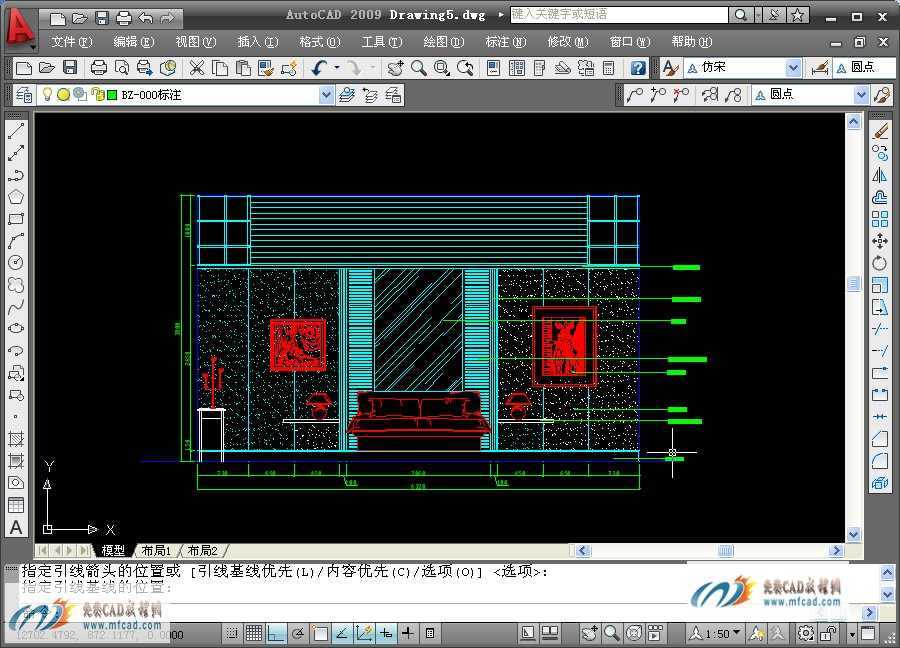Click the Cut scissors icon
Screen dimensions: 900x648
pos(197,68)
